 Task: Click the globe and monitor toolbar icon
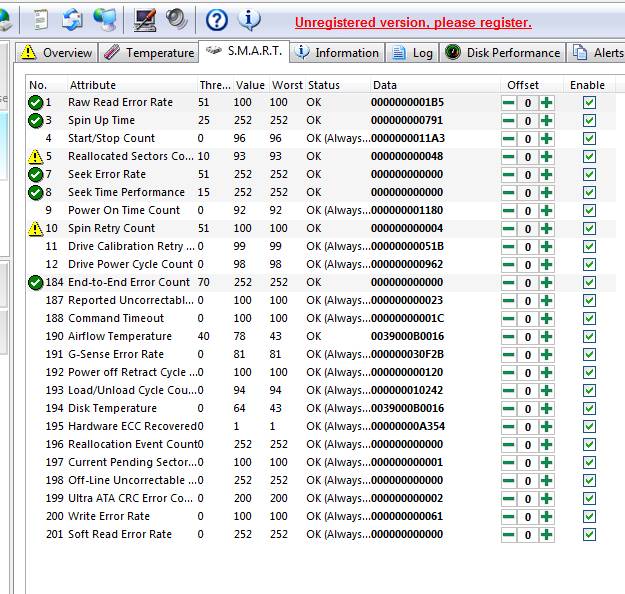pos(105,20)
